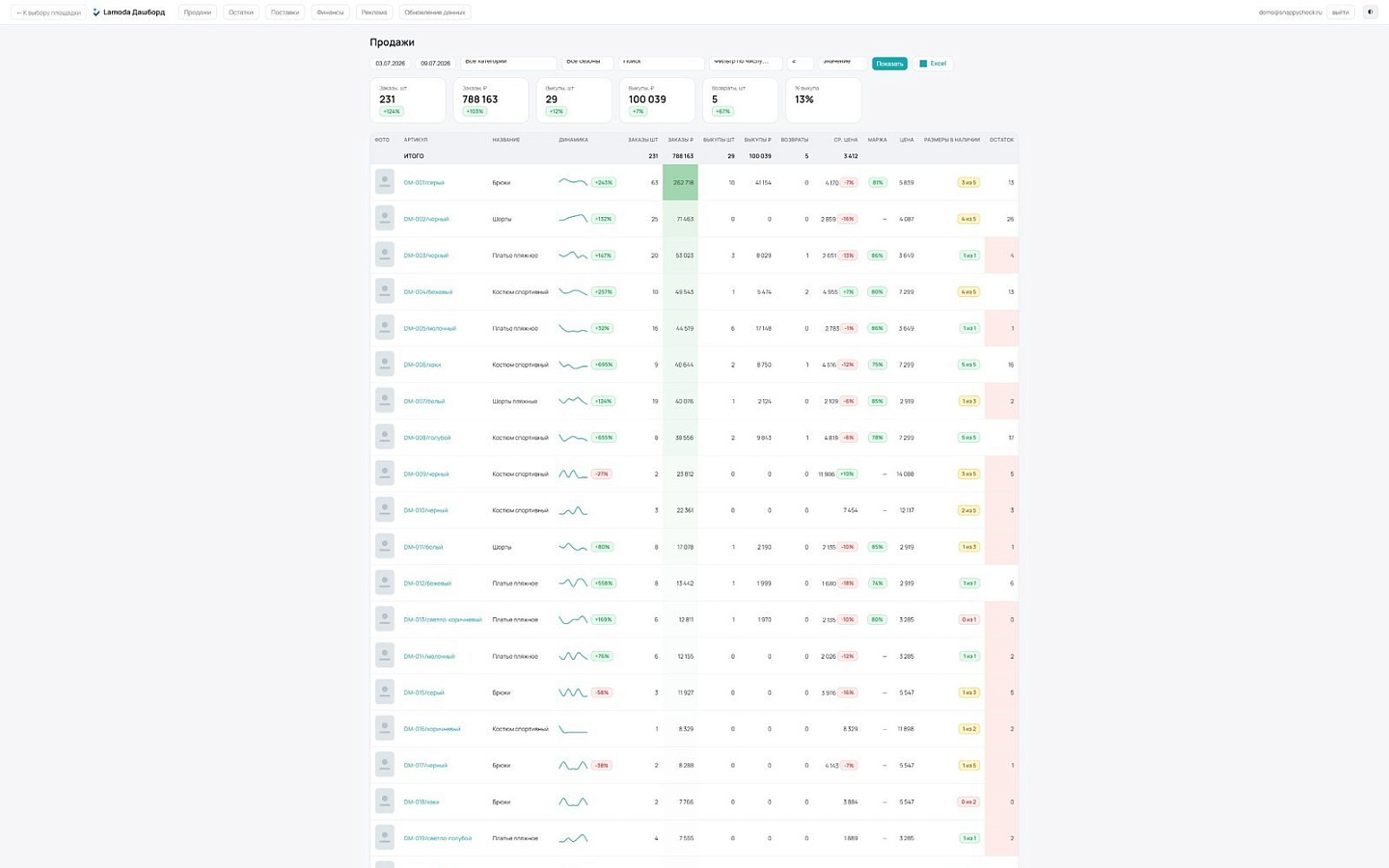
Task: Sort by Маржа column header
Action: 877,140
